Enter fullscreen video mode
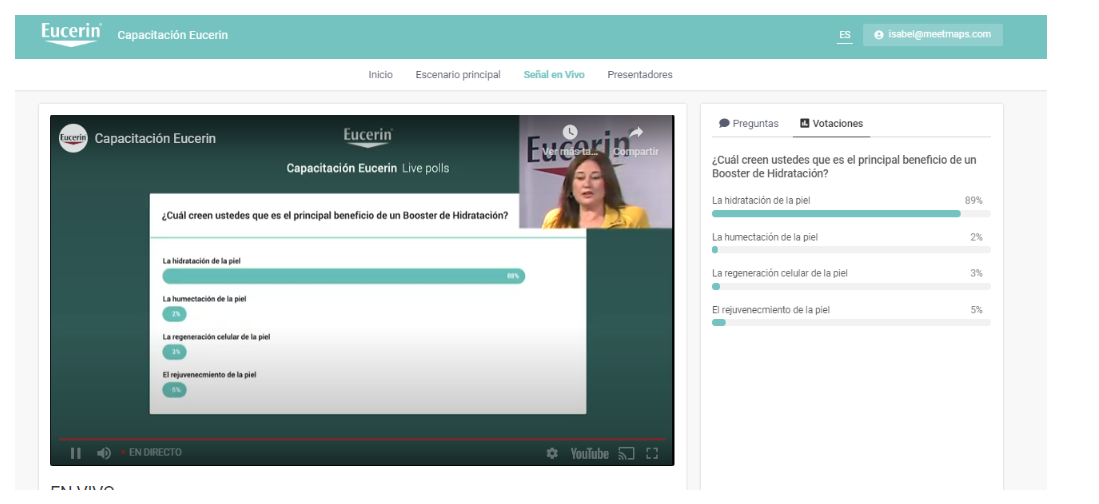 (x=652, y=454)
